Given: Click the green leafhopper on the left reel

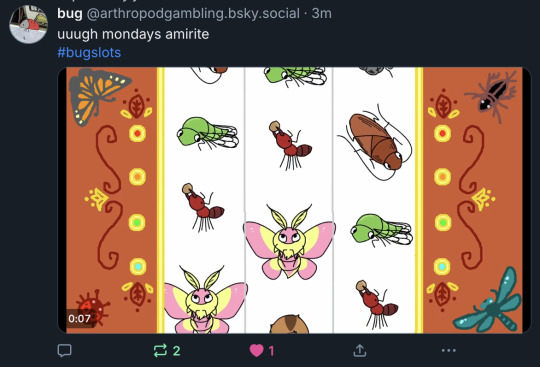Looking at the screenshot, I should click(x=208, y=134).
